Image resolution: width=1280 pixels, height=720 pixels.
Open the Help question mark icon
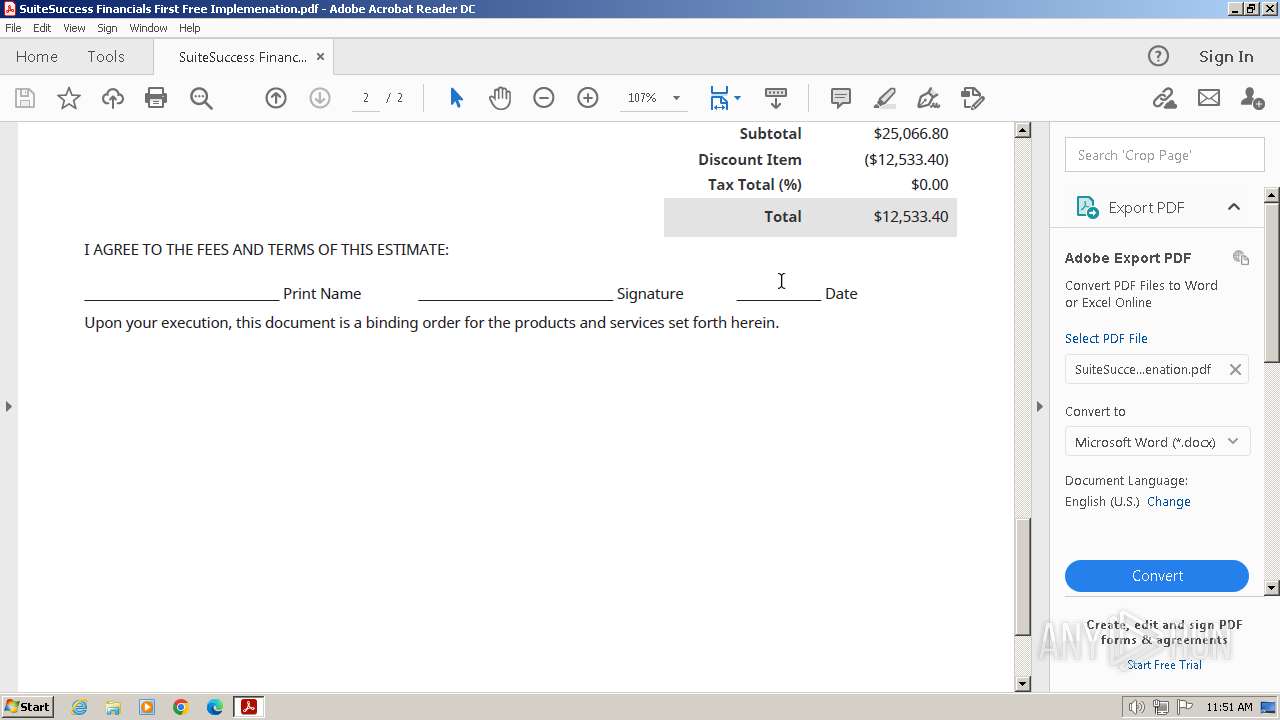click(1158, 56)
